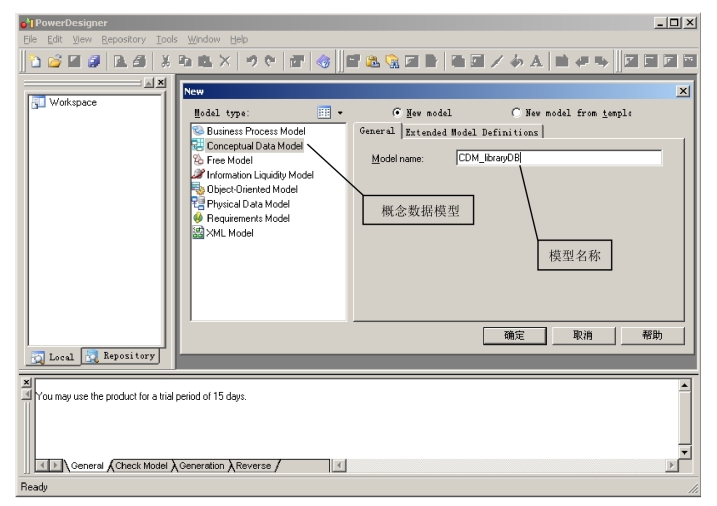Click the diagonal line tool icon
This screenshot has height=506, width=717.
(497, 61)
